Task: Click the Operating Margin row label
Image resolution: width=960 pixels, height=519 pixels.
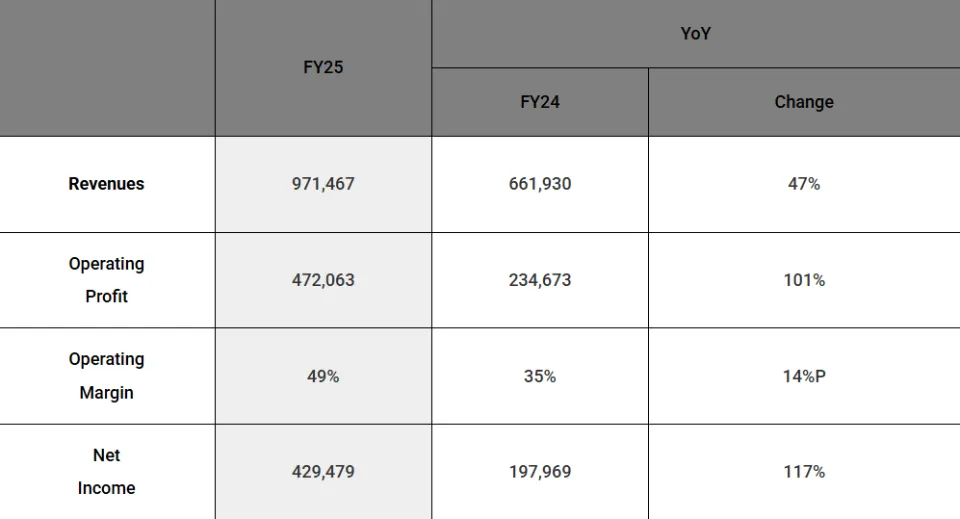Action: (x=106, y=376)
